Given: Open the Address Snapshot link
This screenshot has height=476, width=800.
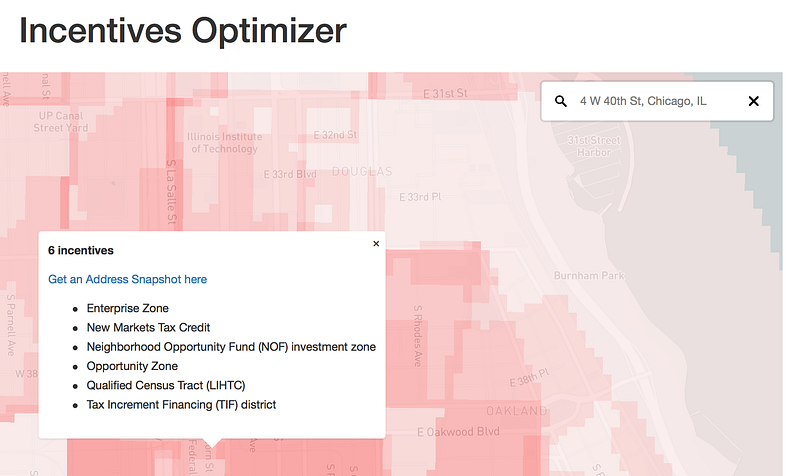Looking at the screenshot, I should click(x=128, y=279).
